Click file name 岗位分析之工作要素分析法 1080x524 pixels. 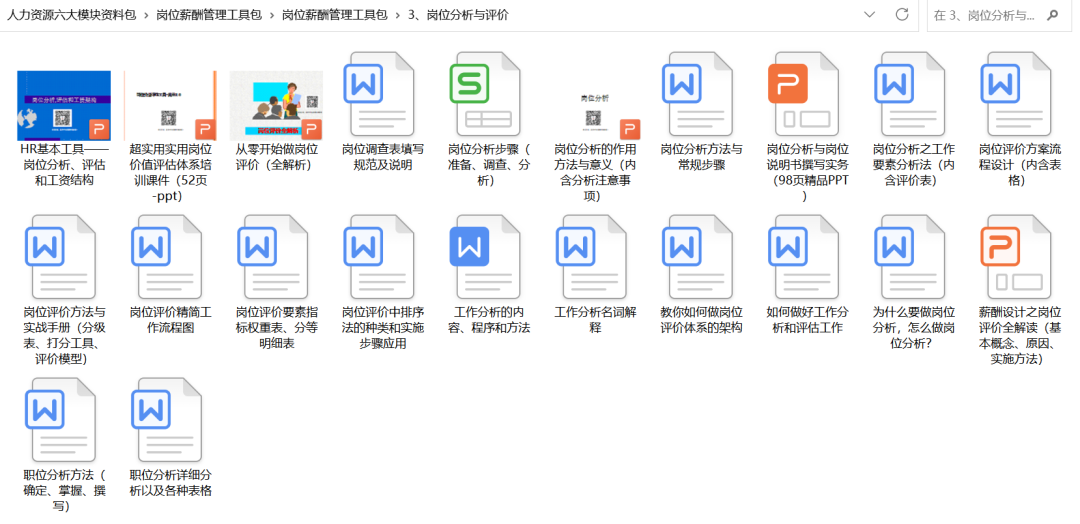point(913,165)
